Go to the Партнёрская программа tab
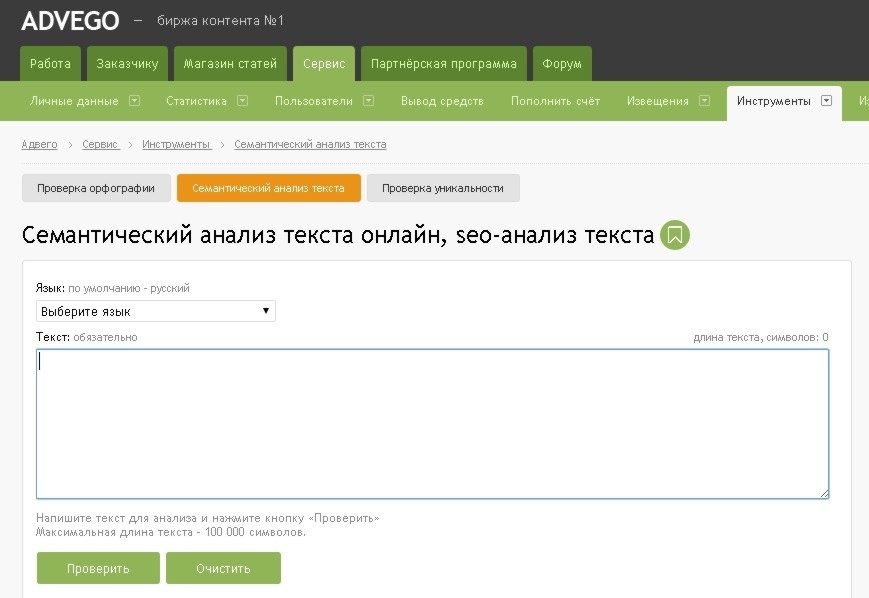 [x=443, y=64]
